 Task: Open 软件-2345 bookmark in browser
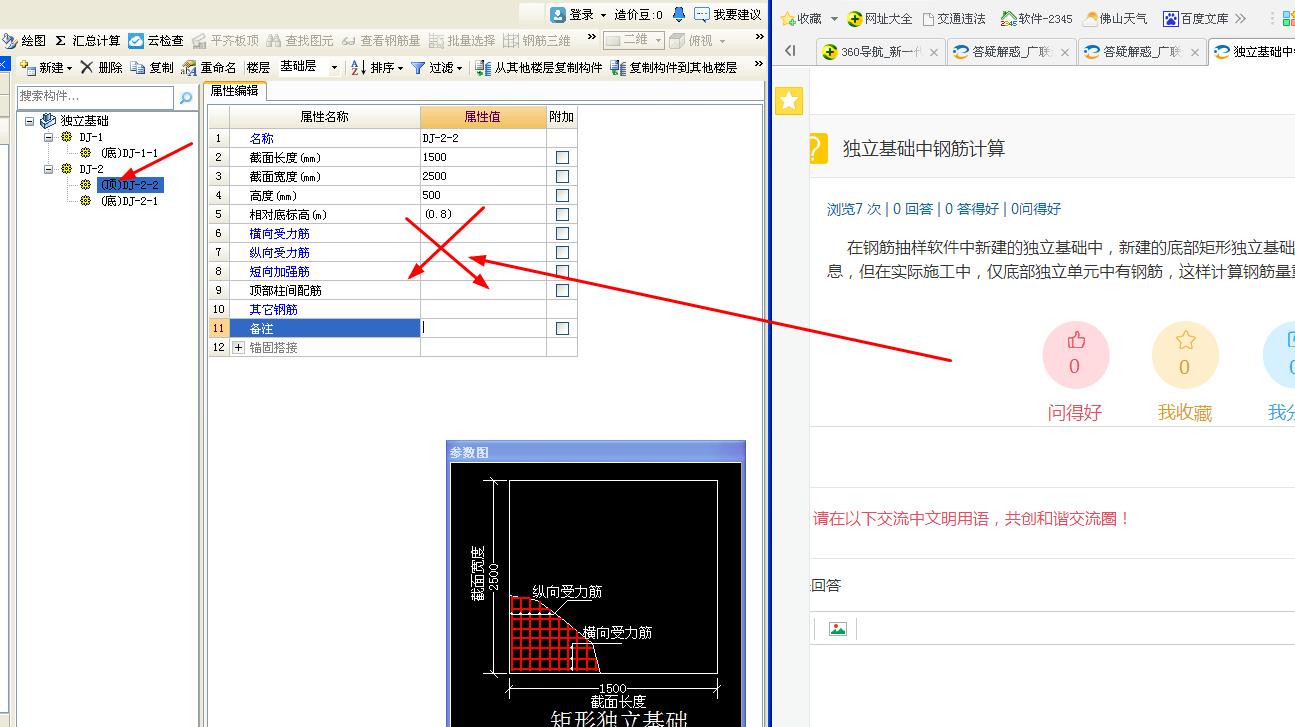pyautogui.click(x=1037, y=18)
